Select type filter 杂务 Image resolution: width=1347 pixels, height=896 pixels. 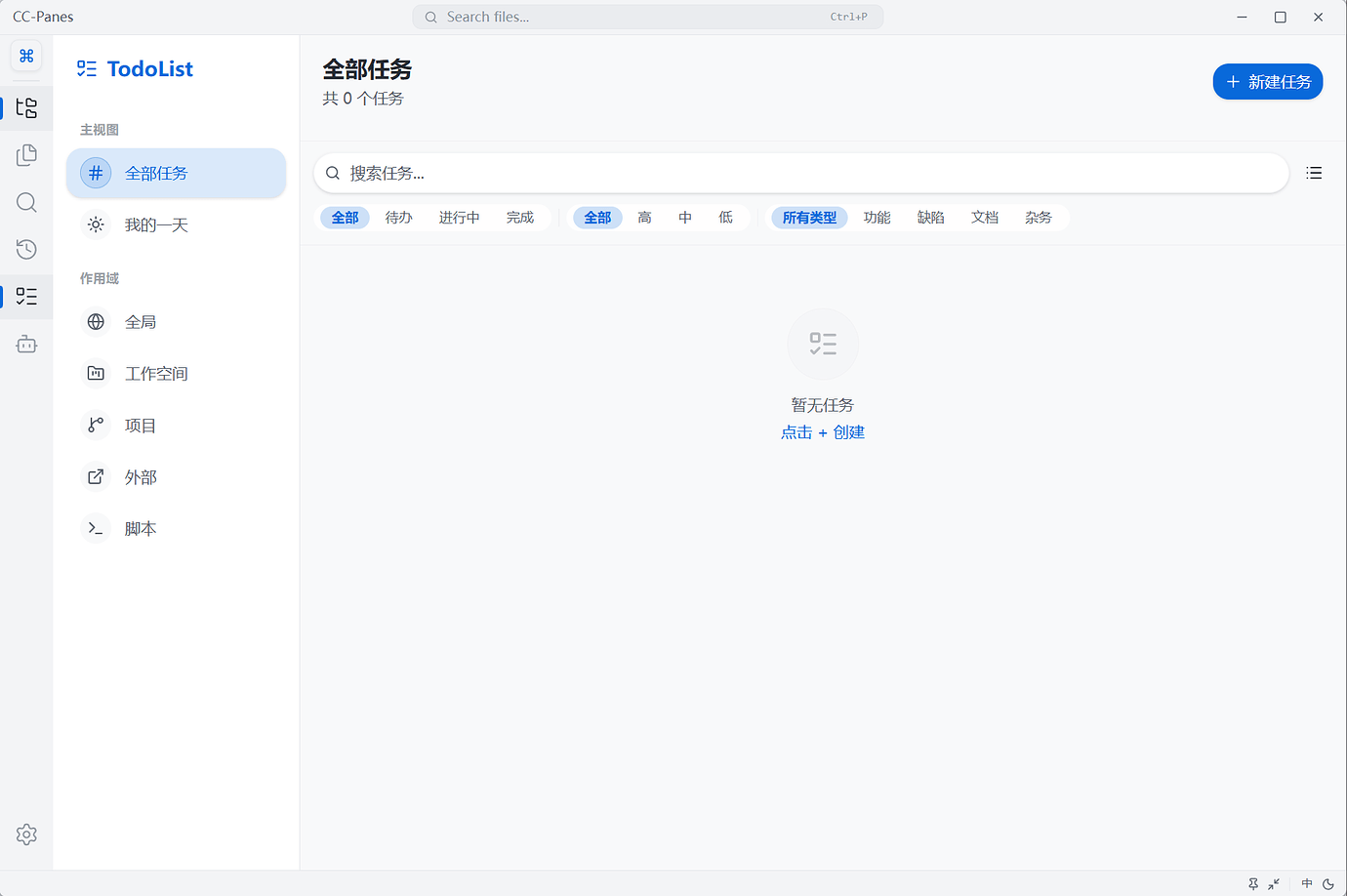[x=1038, y=218]
